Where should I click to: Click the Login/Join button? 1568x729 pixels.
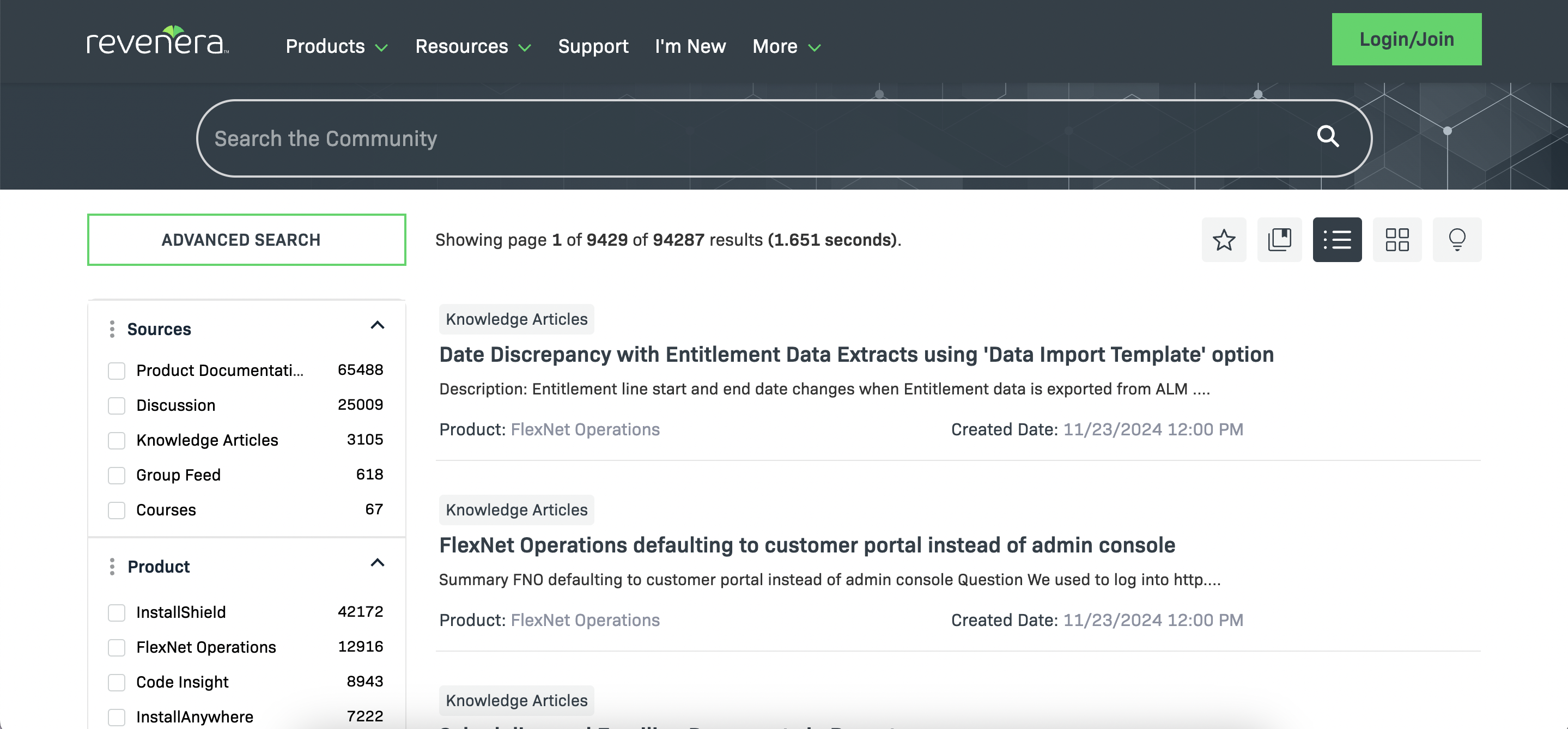[x=1405, y=39]
